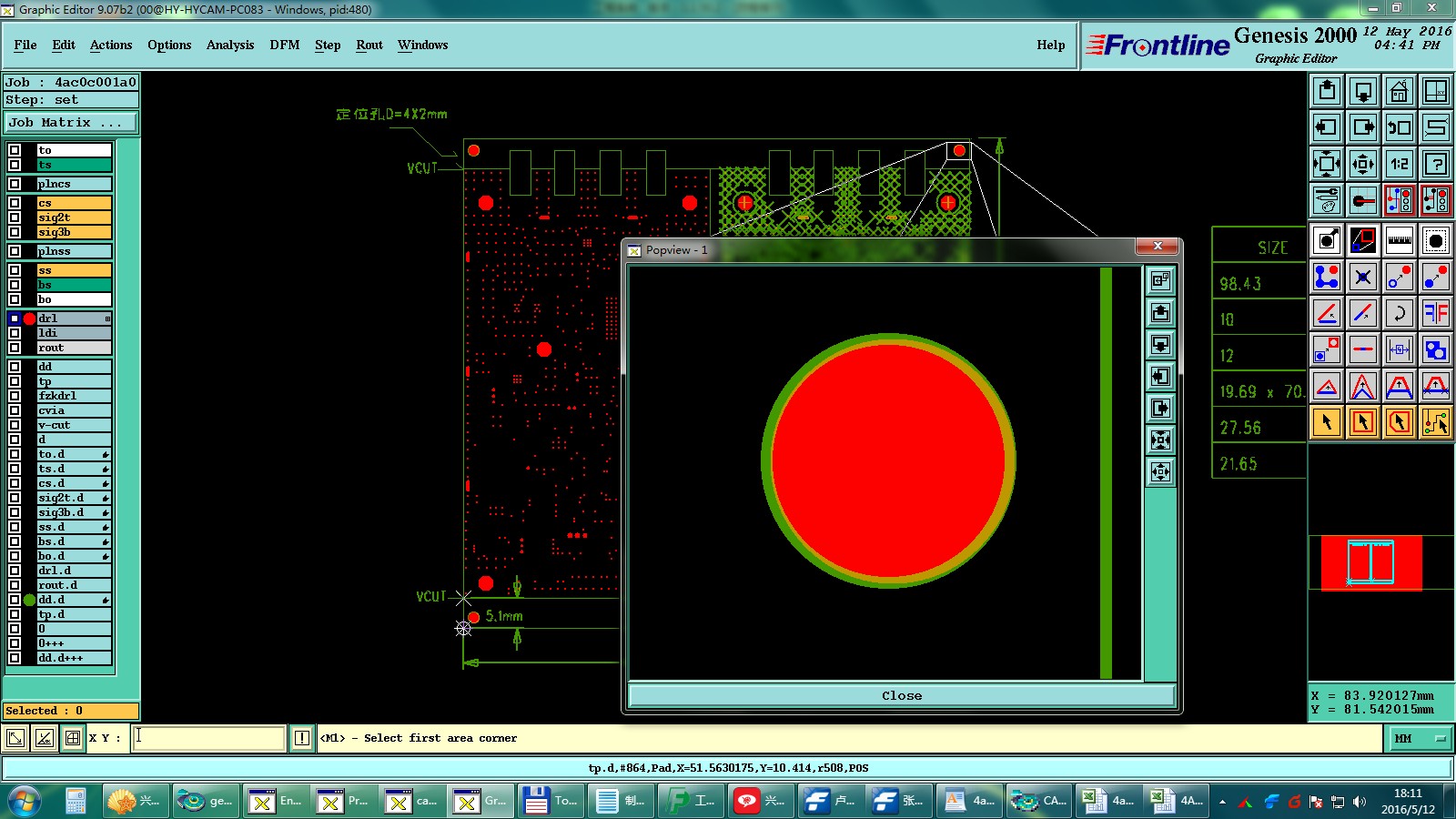Open the Edit menu

pos(64,45)
